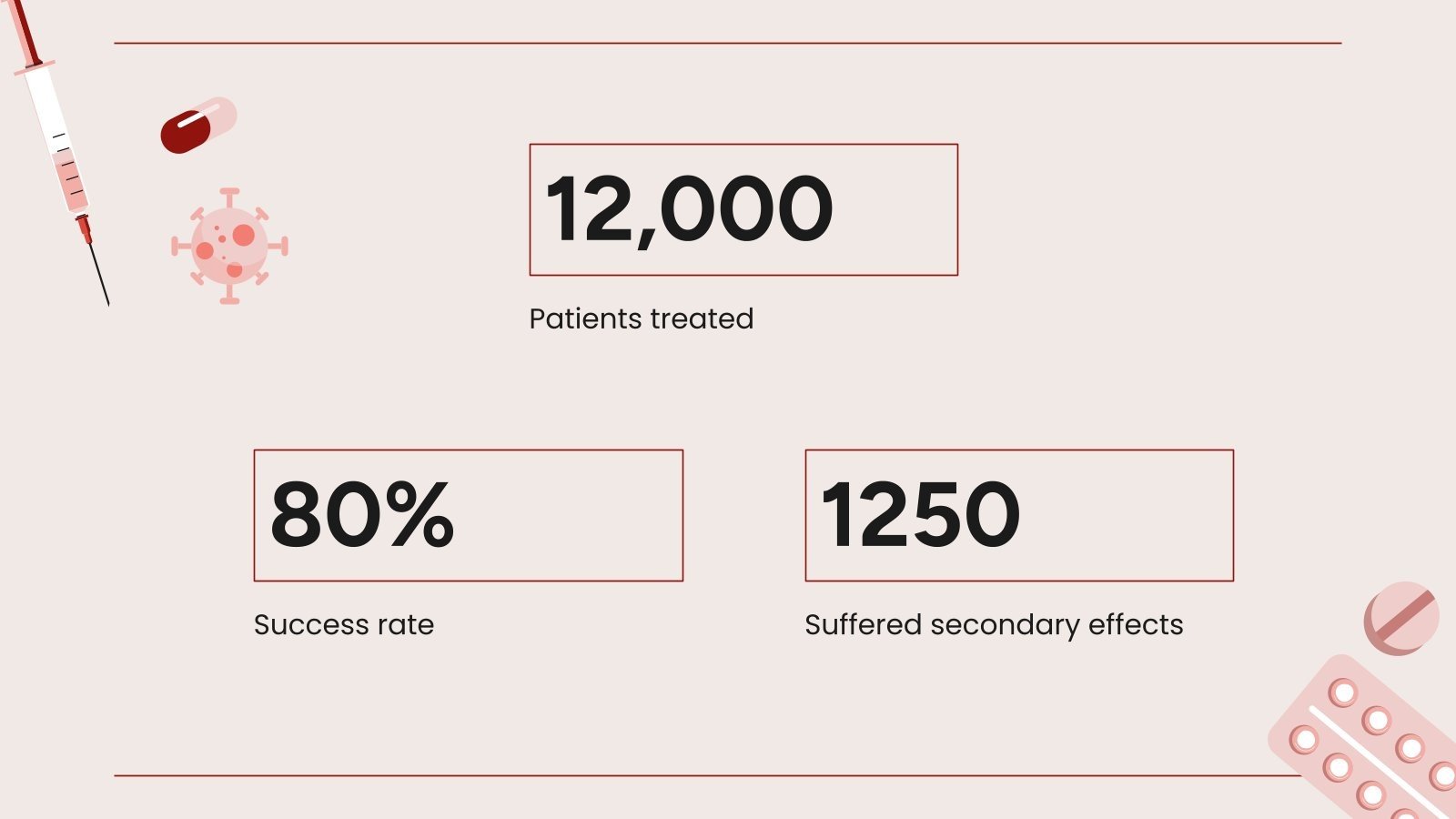
Task: Click the 80% statistic box
Action: tap(468, 515)
